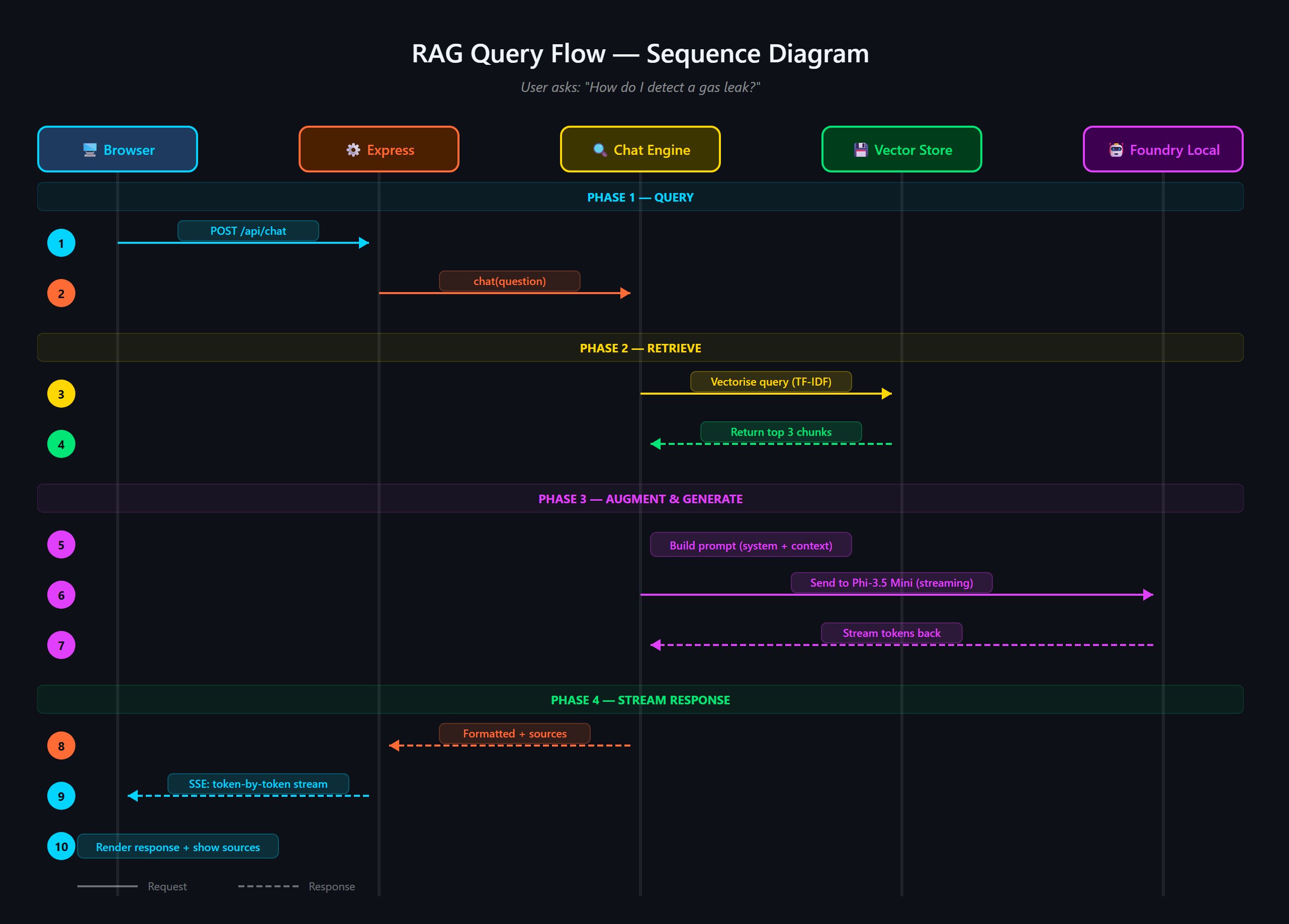The width and height of the screenshot is (1289, 924).
Task: Click the floppy disk icon in Vector Store
Action: [862, 149]
